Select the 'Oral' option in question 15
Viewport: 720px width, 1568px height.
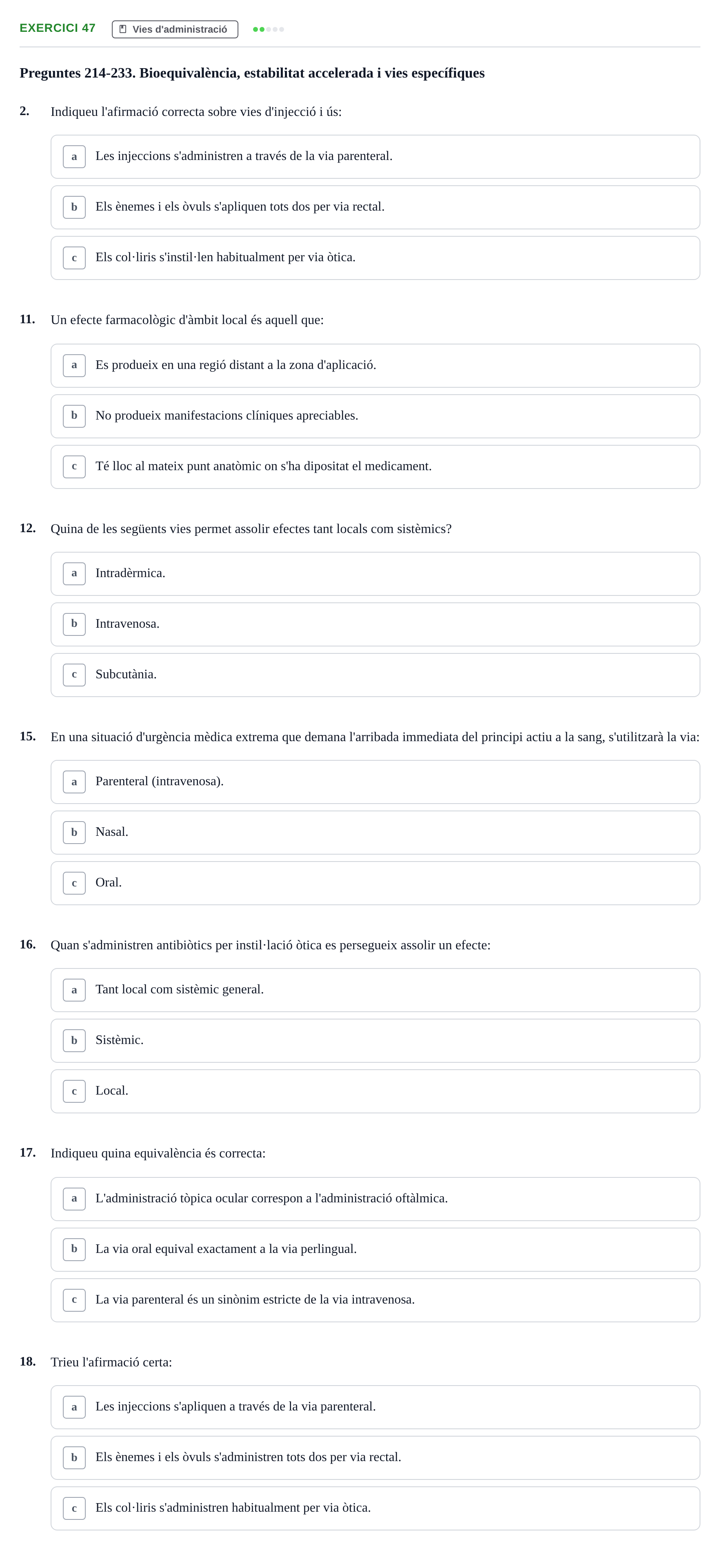[x=375, y=883]
